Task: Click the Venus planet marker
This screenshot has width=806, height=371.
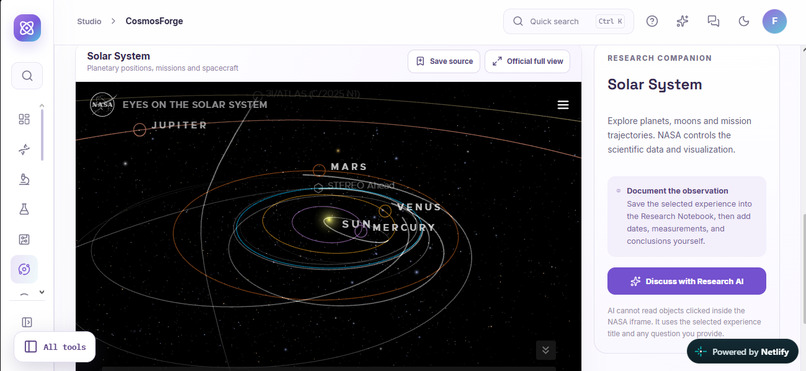Action: pyautogui.click(x=385, y=211)
